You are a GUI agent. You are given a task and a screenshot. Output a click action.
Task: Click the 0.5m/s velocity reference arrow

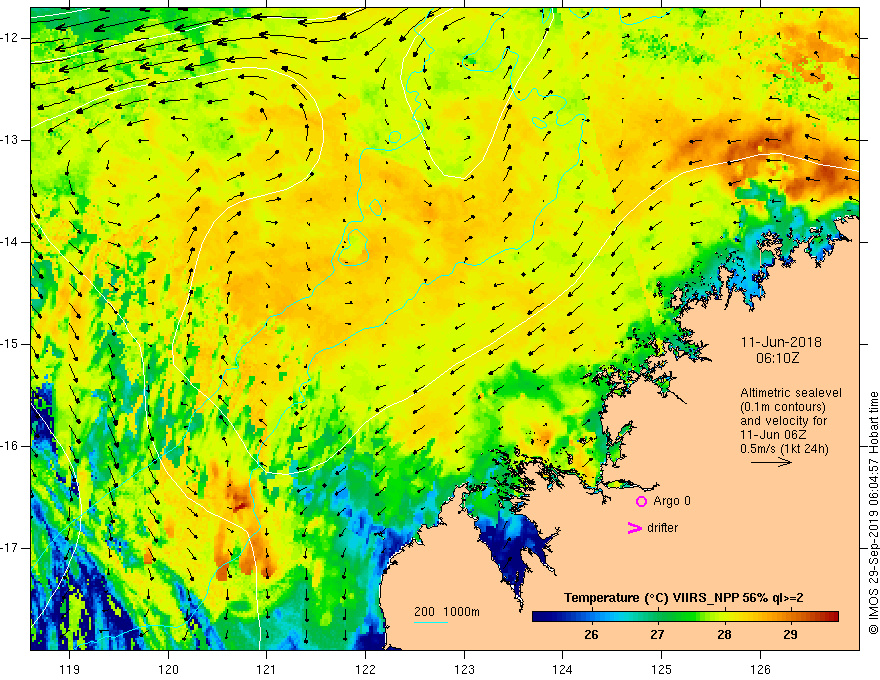click(x=771, y=462)
